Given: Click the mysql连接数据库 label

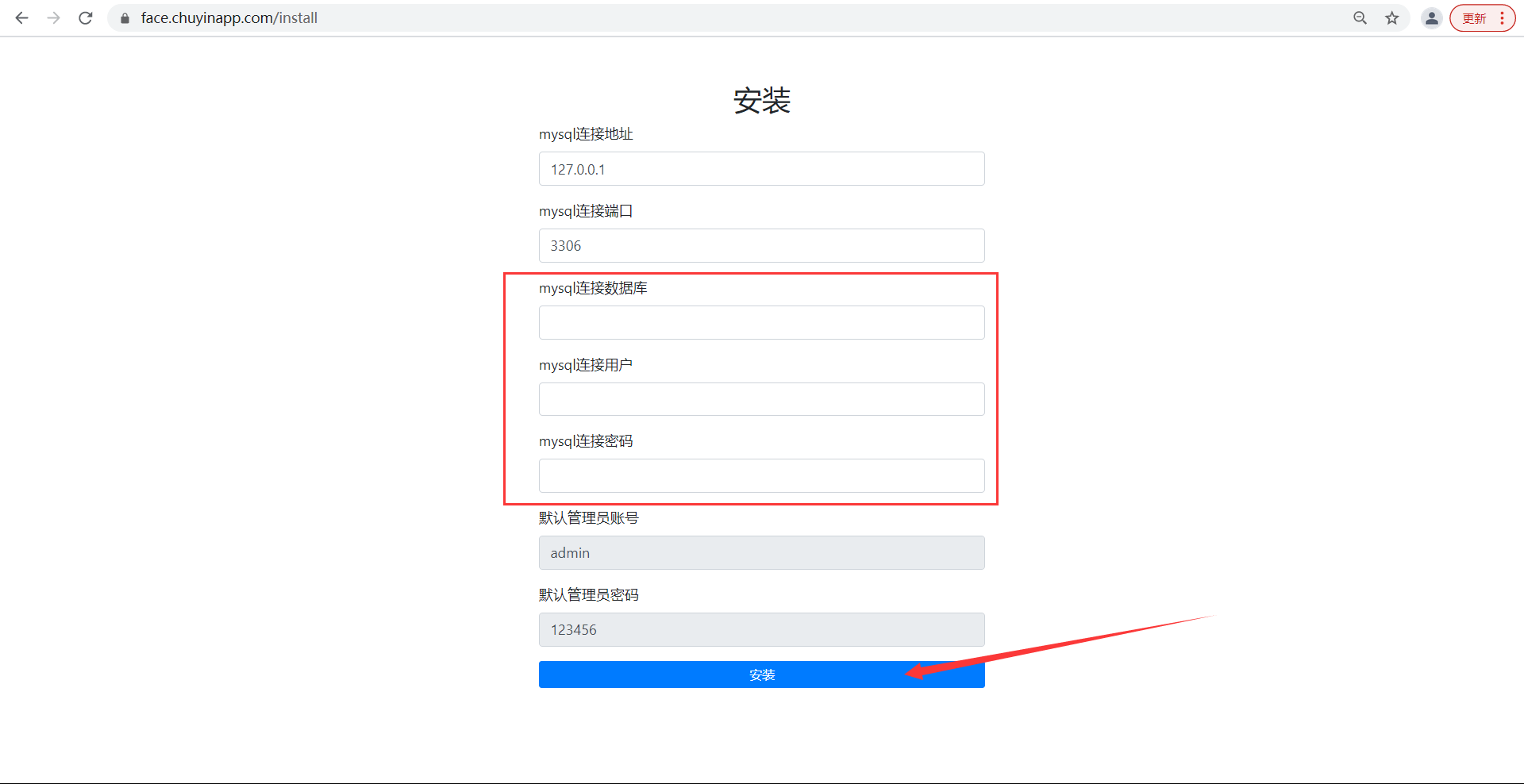Looking at the screenshot, I should [x=593, y=288].
